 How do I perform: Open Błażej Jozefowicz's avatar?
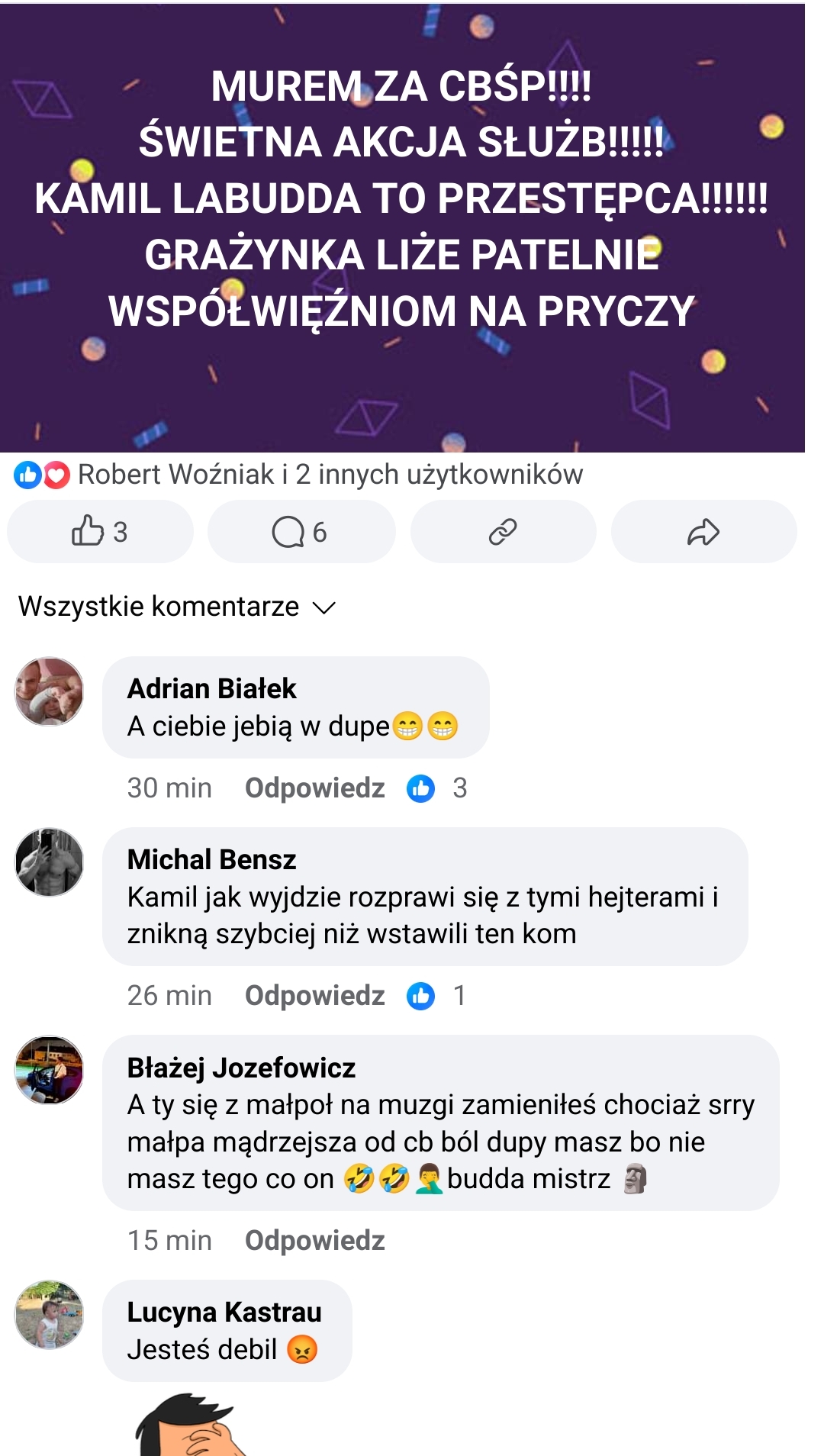tap(50, 1070)
